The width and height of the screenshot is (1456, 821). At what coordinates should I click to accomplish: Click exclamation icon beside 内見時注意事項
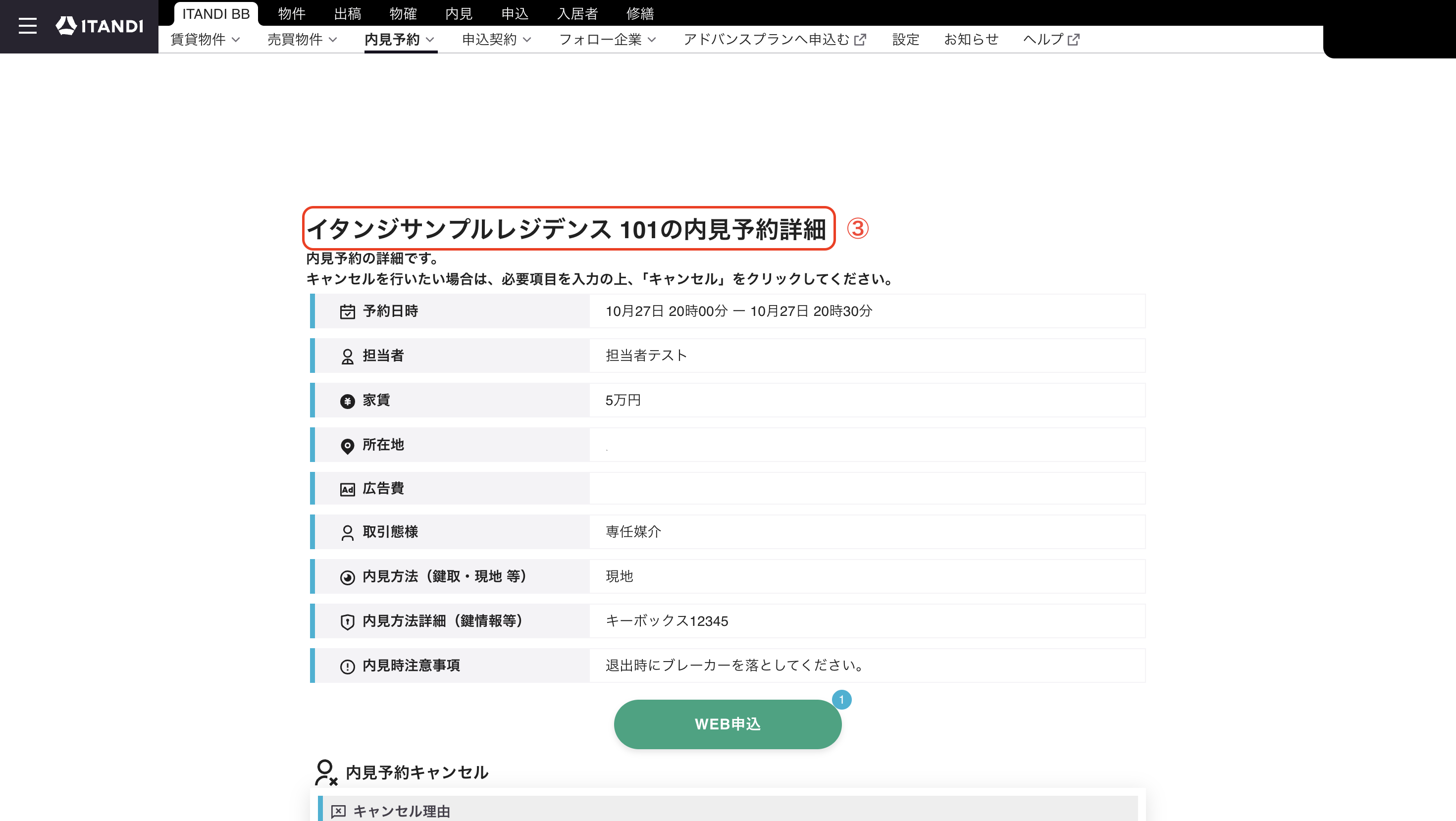pos(347,666)
